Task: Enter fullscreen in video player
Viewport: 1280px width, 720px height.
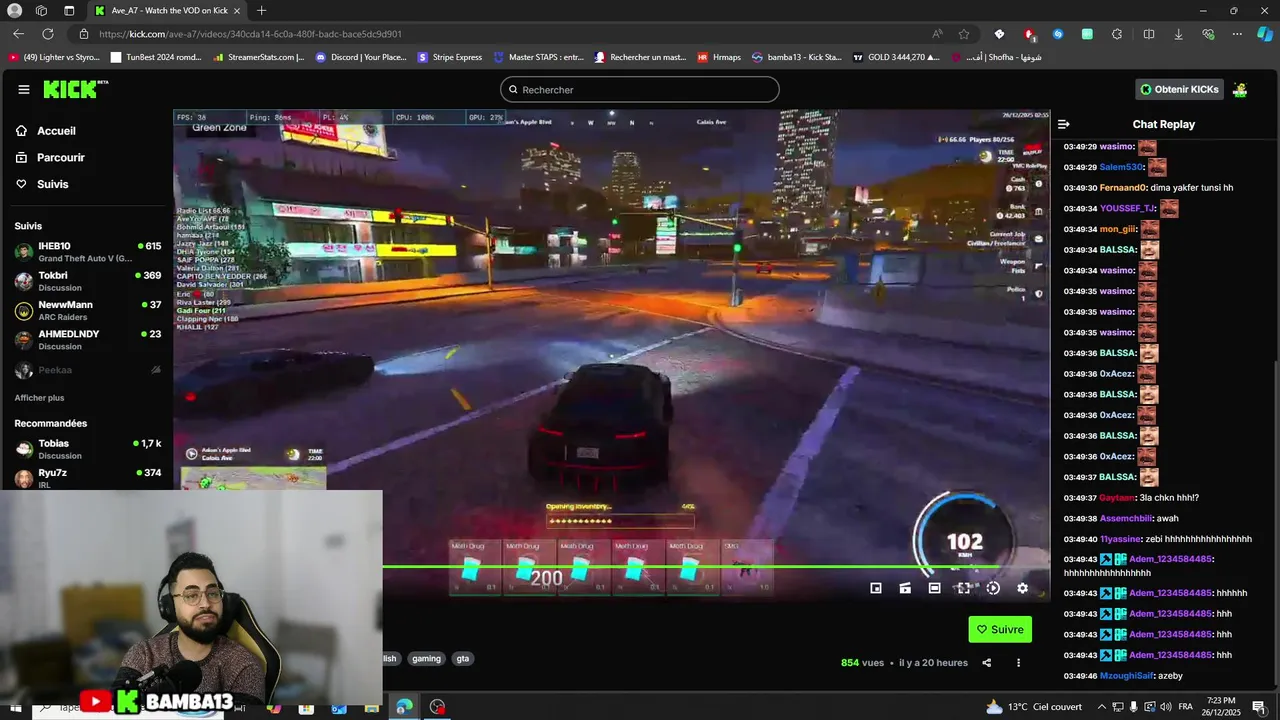Action: [x=963, y=588]
